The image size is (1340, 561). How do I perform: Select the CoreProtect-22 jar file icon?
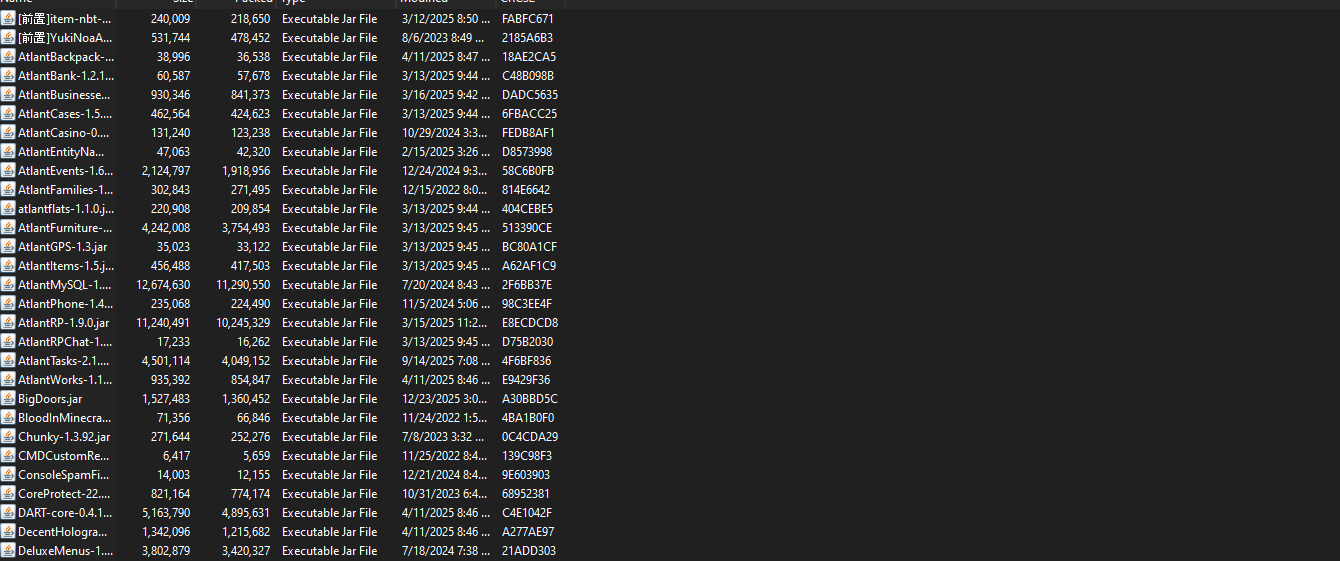tap(8, 494)
